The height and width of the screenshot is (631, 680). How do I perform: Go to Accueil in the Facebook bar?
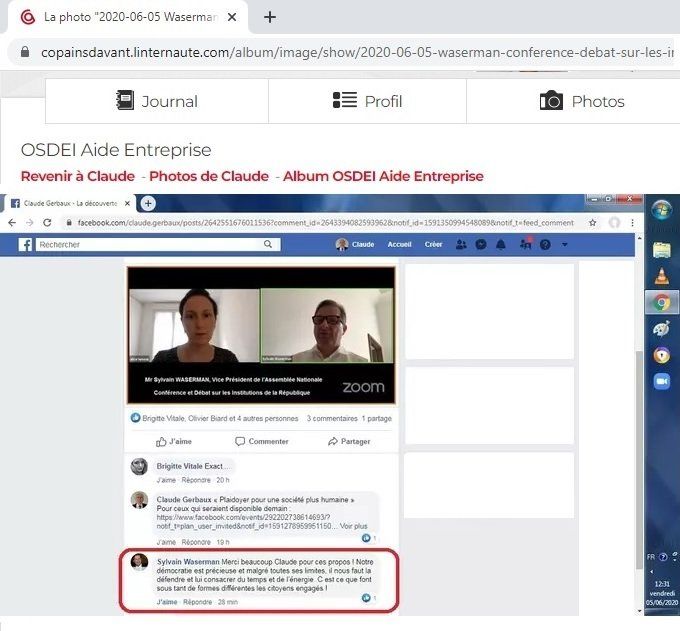tap(399, 245)
